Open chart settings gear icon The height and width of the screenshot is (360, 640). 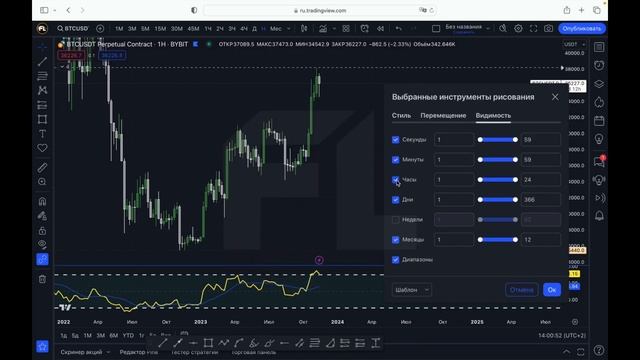pyautogui.click(x=518, y=29)
